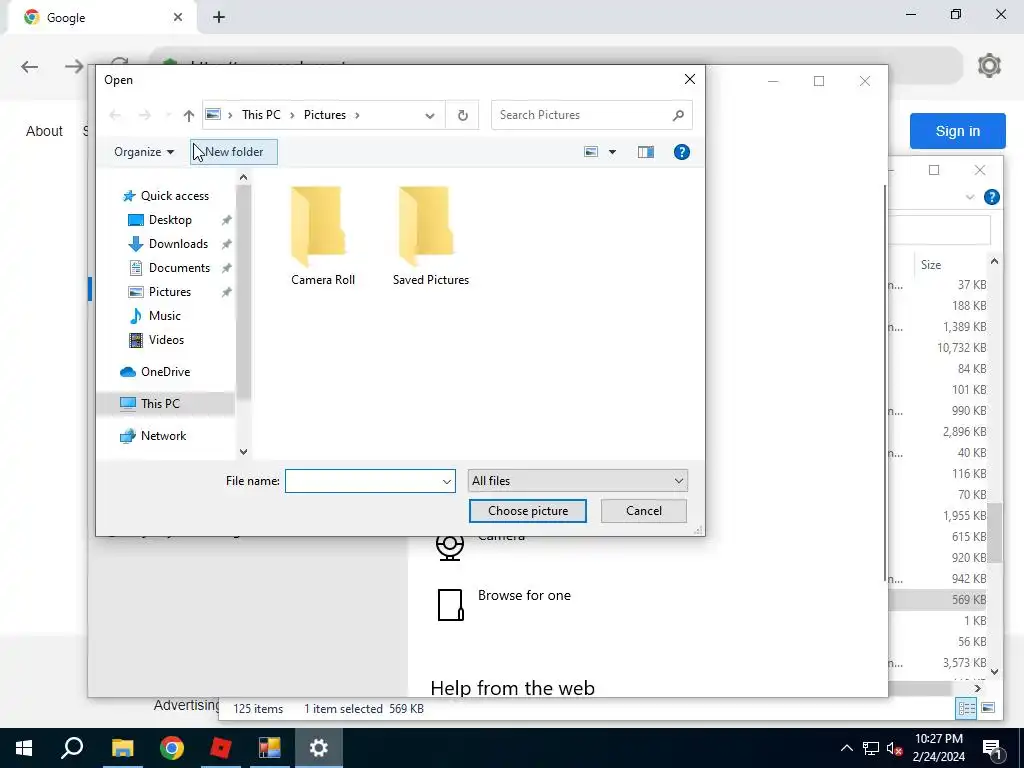Click Pictures in the address breadcrumb

(x=325, y=115)
